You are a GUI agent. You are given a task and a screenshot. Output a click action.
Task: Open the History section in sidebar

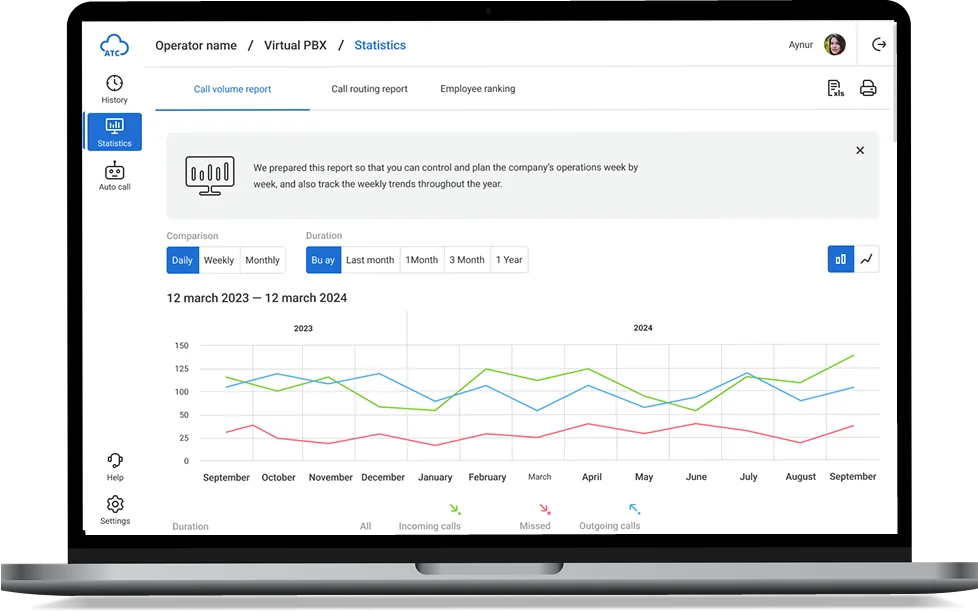click(114, 89)
